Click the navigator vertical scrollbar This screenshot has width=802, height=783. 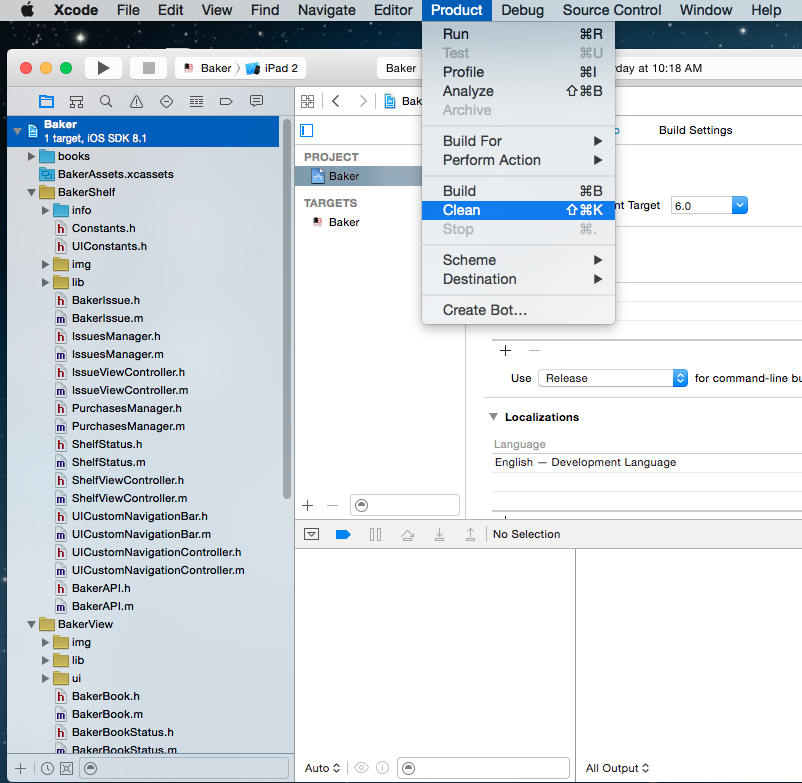click(x=287, y=308)
